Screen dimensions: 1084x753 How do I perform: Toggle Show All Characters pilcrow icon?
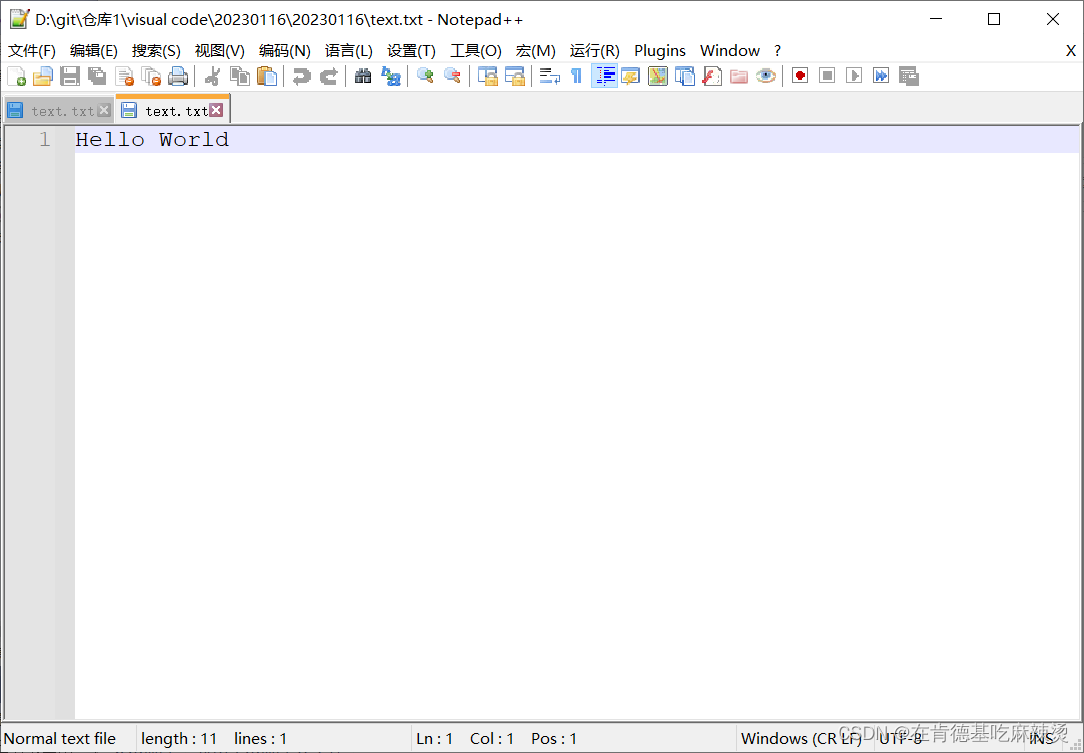(x=576, y=75)
